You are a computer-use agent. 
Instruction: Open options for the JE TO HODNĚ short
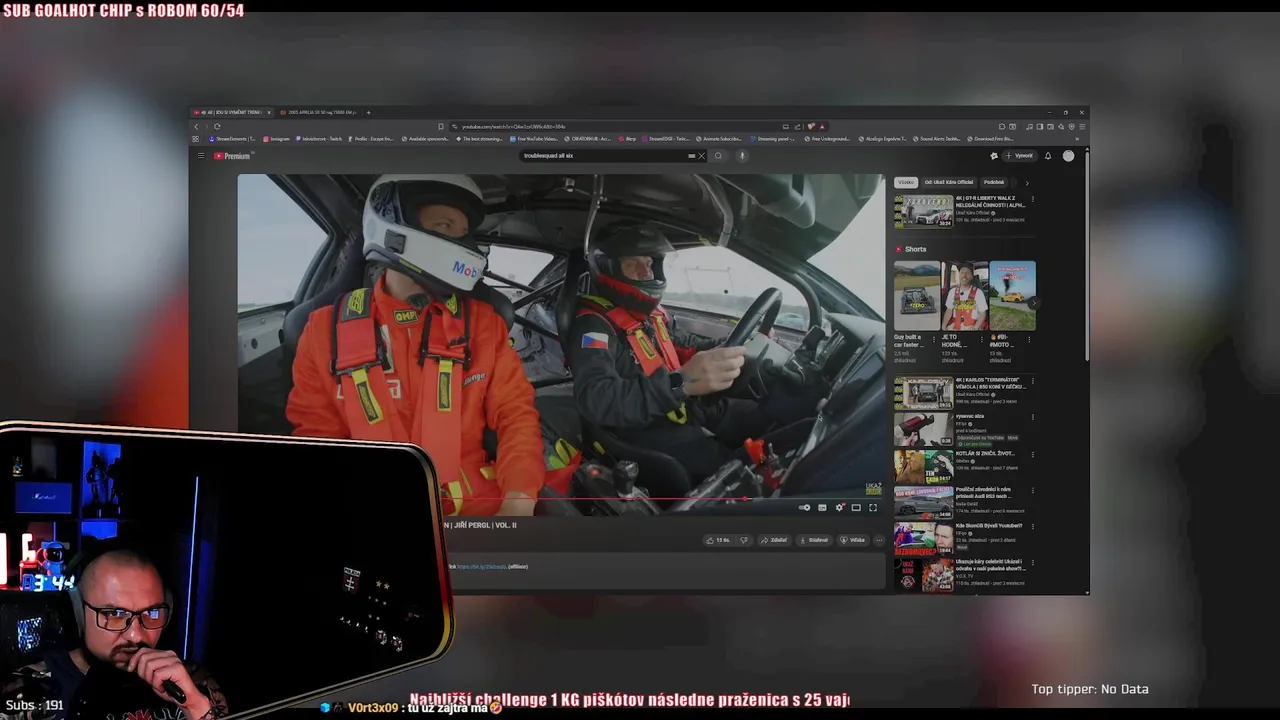pos(983,339)
